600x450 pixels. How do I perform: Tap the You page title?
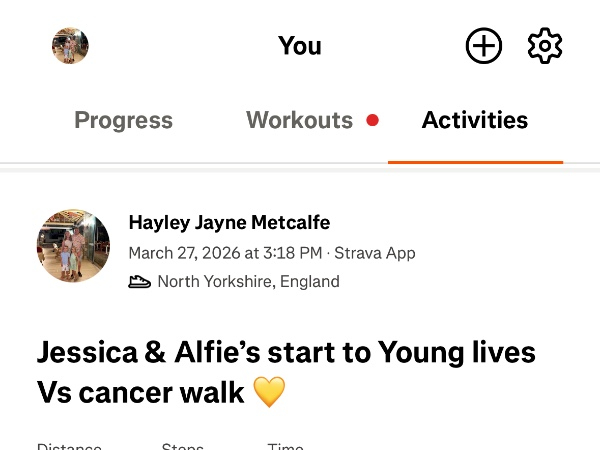coord(300,46)
